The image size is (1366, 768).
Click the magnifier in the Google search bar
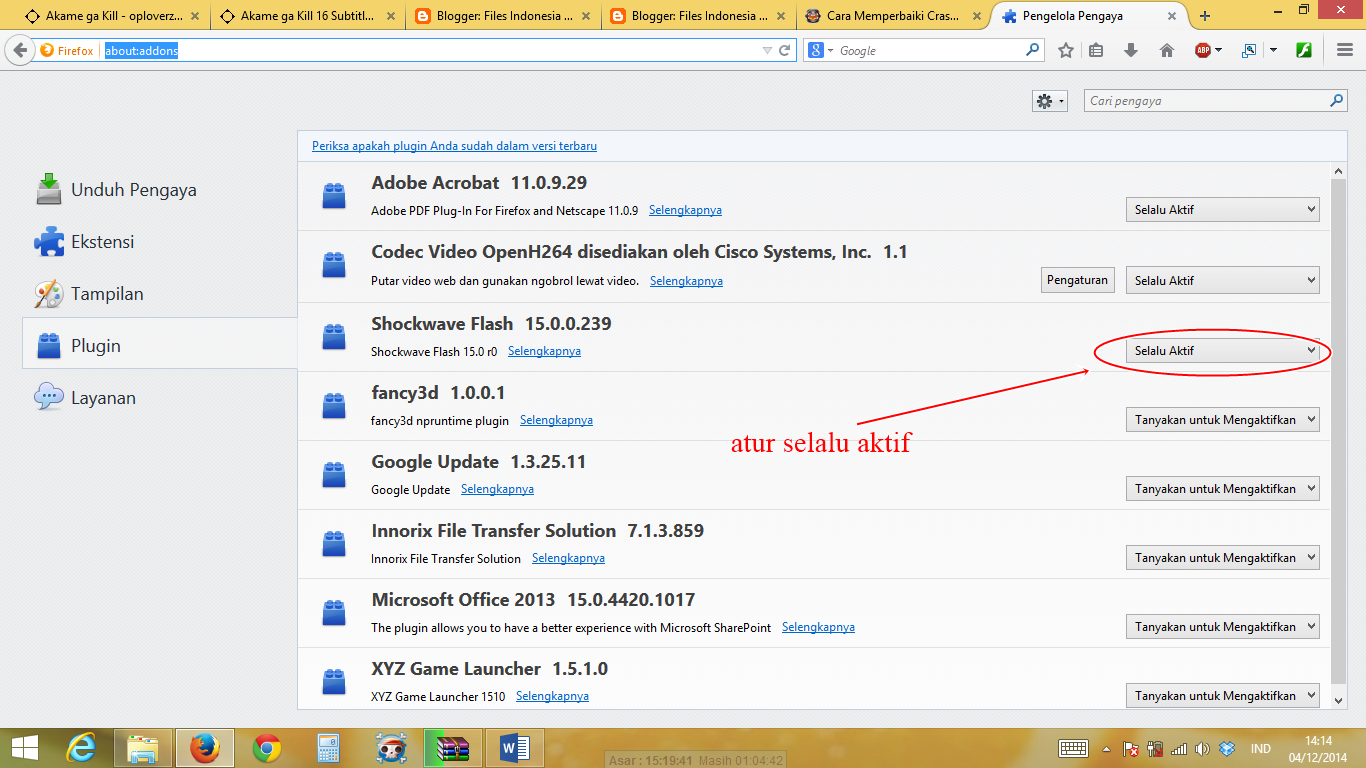click(1033, 50)
